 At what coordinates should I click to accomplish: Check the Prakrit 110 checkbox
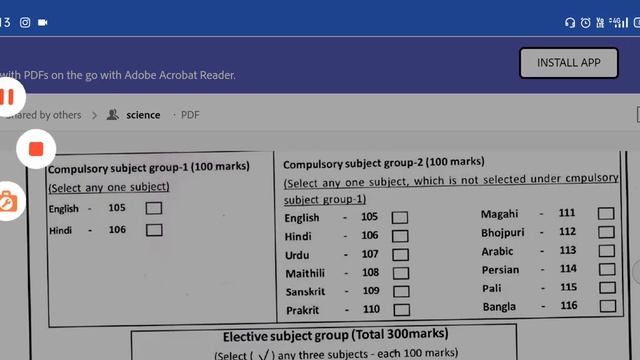pyautogui.click(x=402, y=310)
